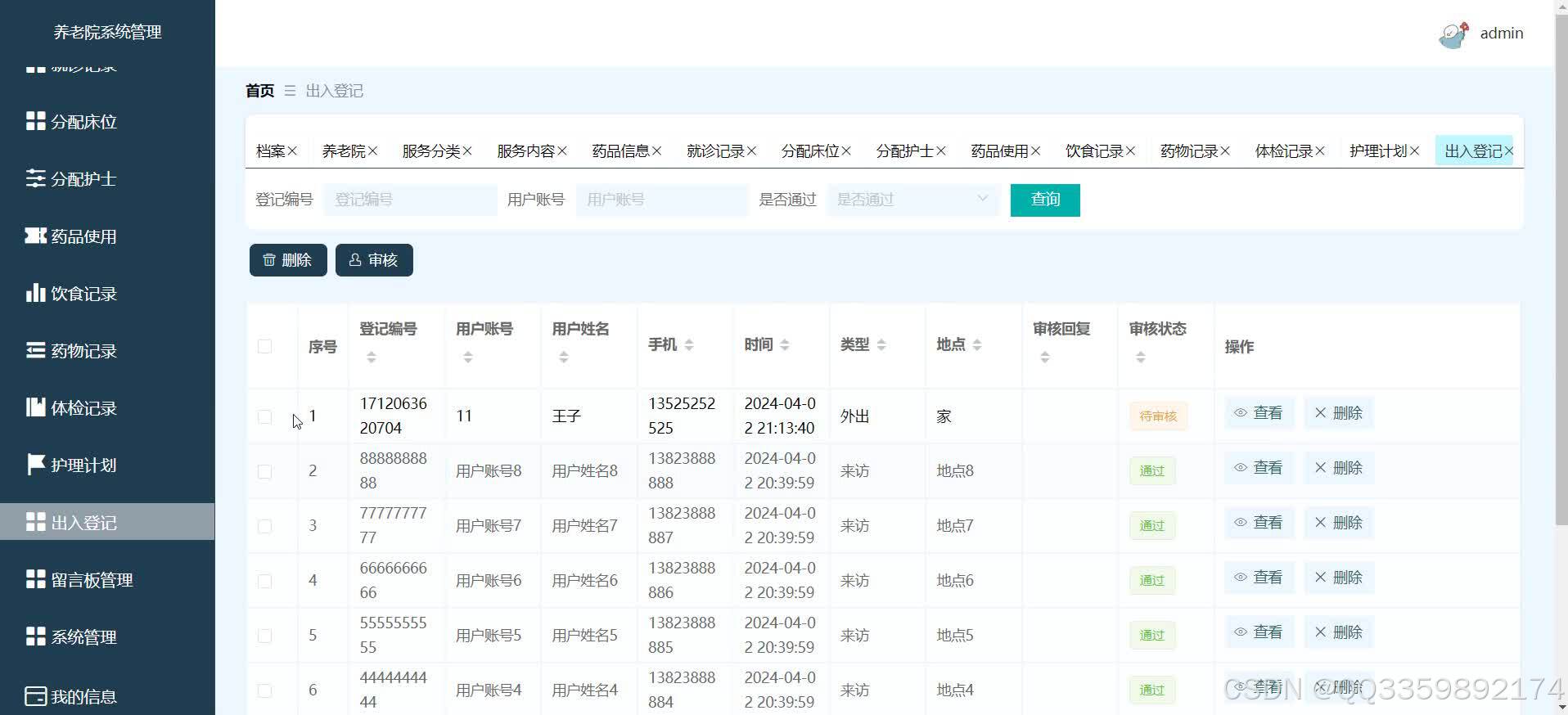The width and height of the screenshot is (1568, 715).
Task: Check the row 用户账号7 checkbox
Action: (264, 526)
